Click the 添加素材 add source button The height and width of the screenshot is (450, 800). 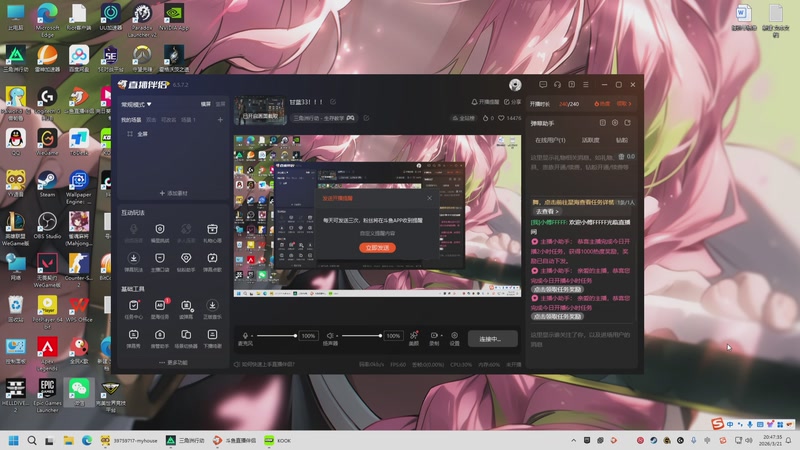point(173,193)
